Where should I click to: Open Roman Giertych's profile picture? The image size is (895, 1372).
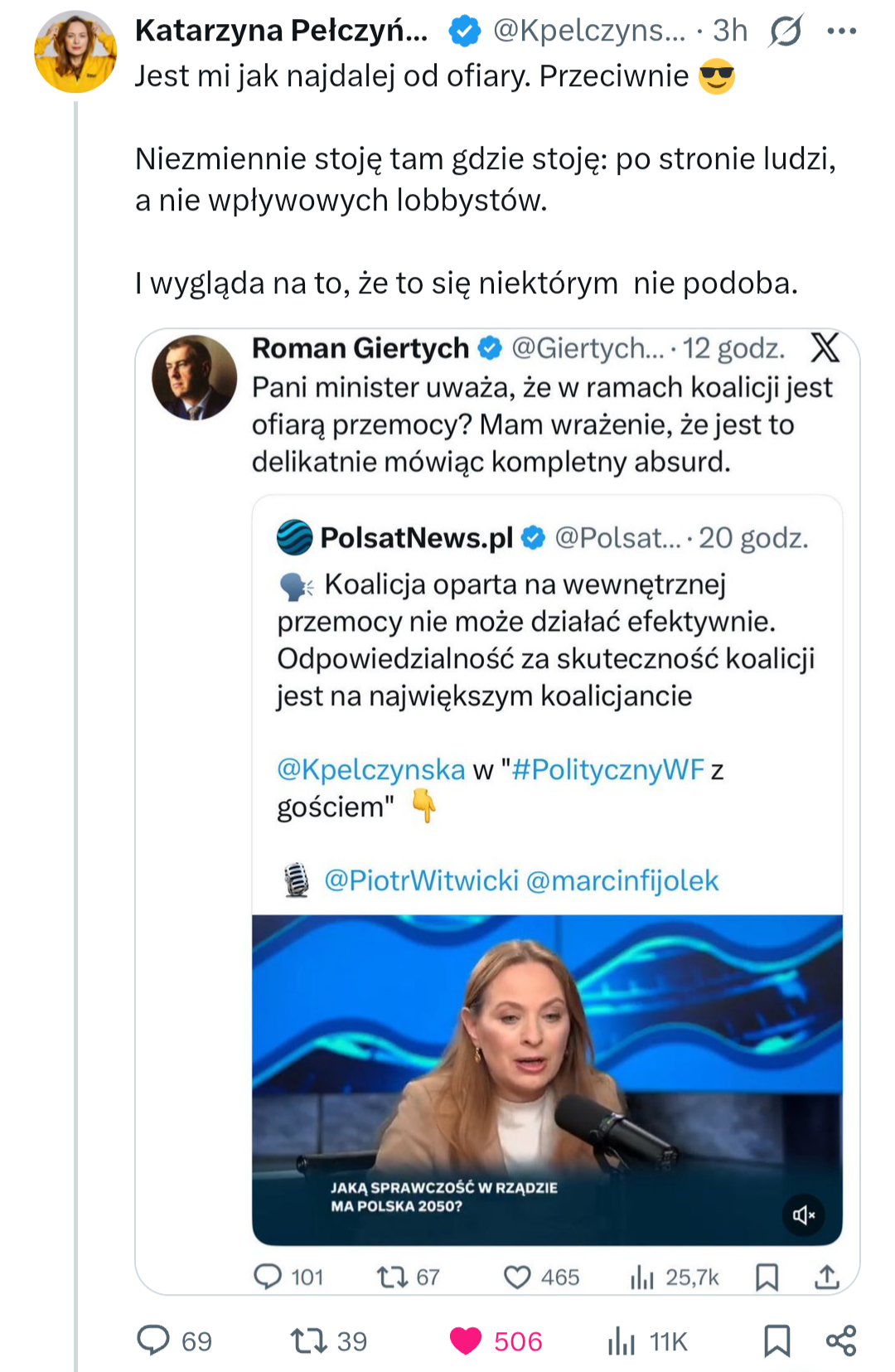(195, 377)
